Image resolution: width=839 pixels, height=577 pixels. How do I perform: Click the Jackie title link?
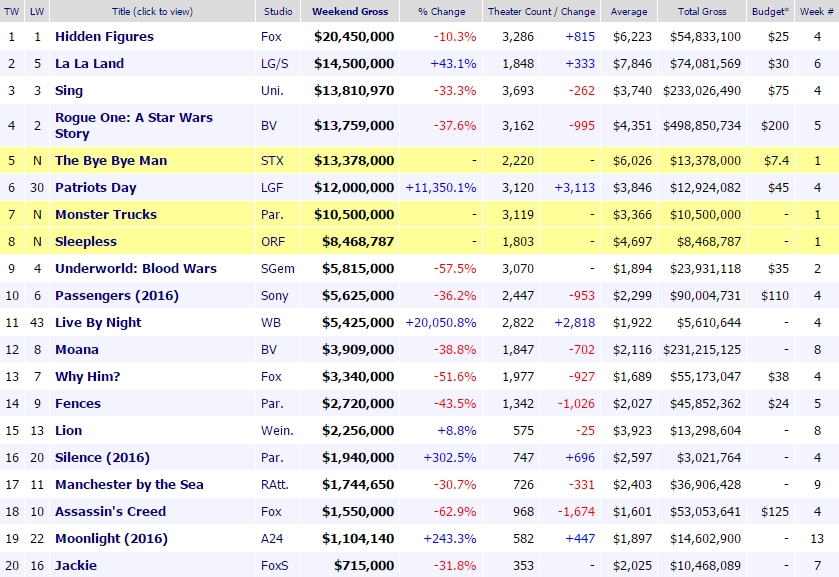click(x=76, y=566)
